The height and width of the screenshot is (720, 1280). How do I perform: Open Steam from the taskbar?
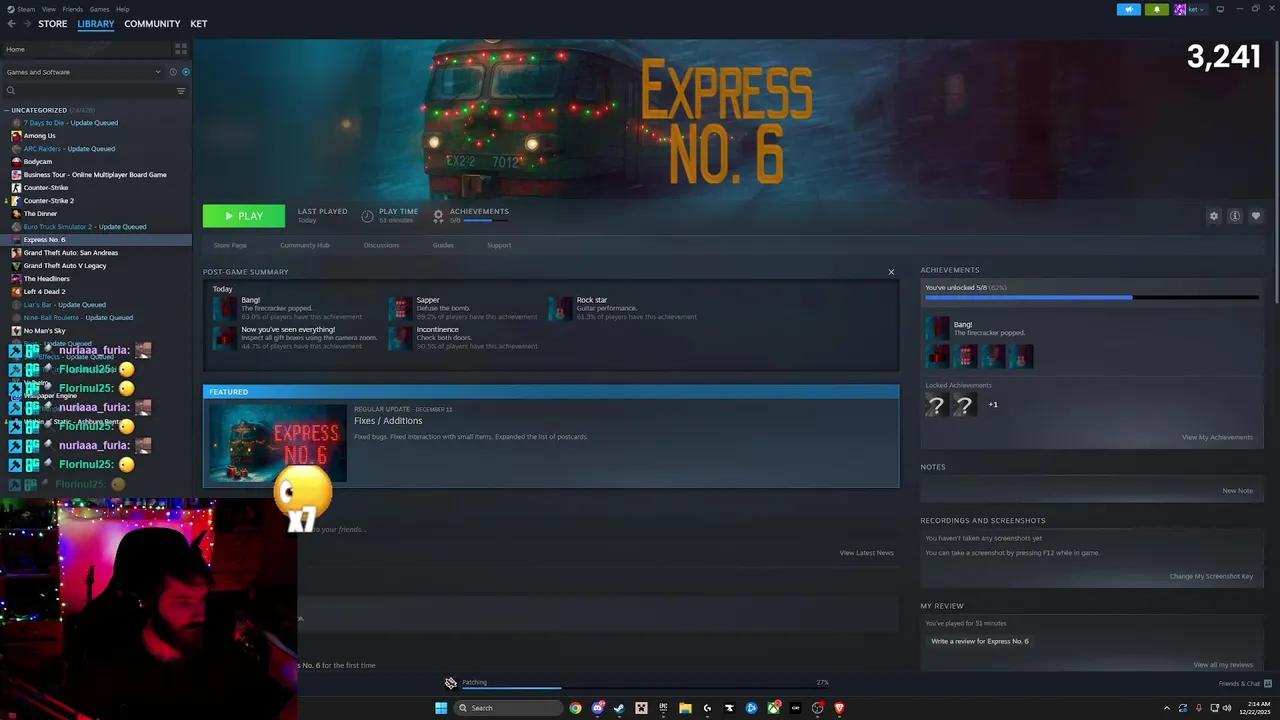(x=619, y=708)
